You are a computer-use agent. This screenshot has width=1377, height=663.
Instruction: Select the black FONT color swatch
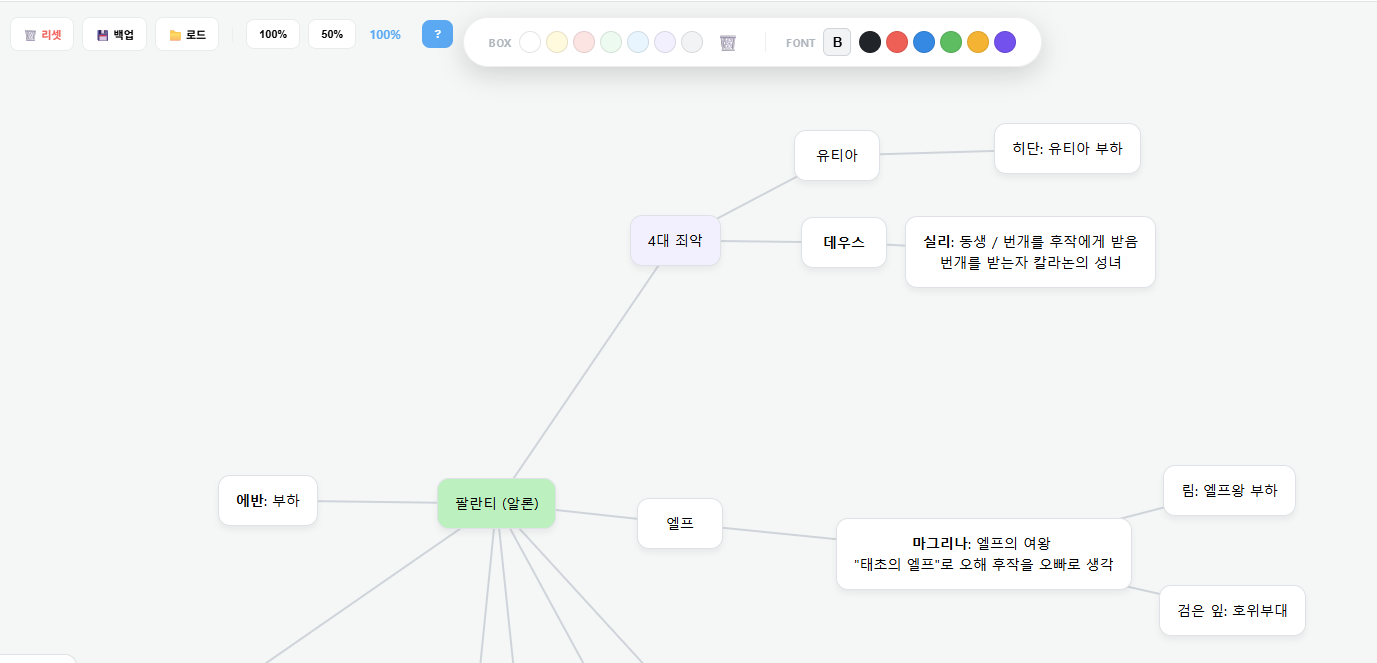pos(869,42)
